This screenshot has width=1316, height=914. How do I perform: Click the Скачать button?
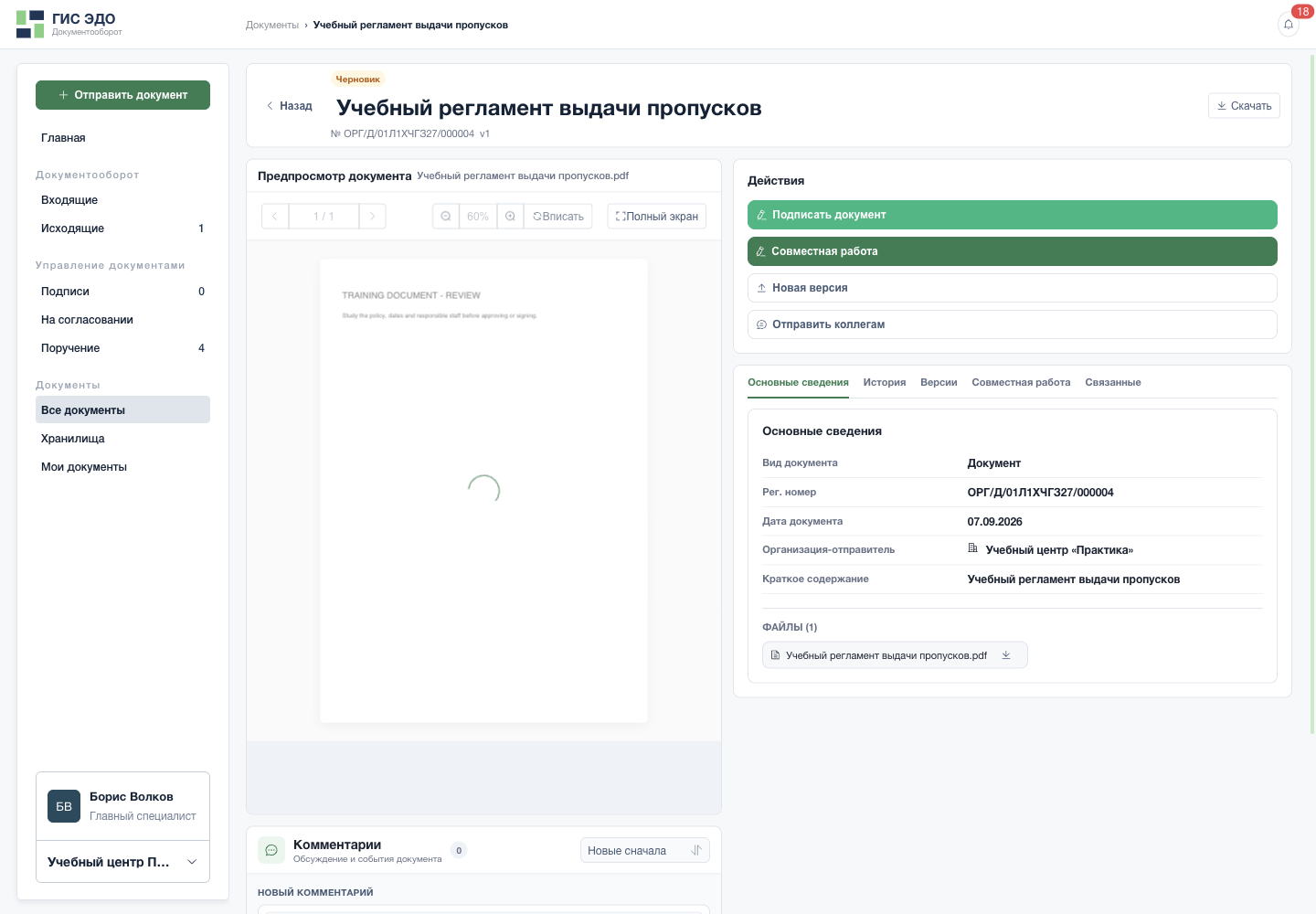(1244, 106)
